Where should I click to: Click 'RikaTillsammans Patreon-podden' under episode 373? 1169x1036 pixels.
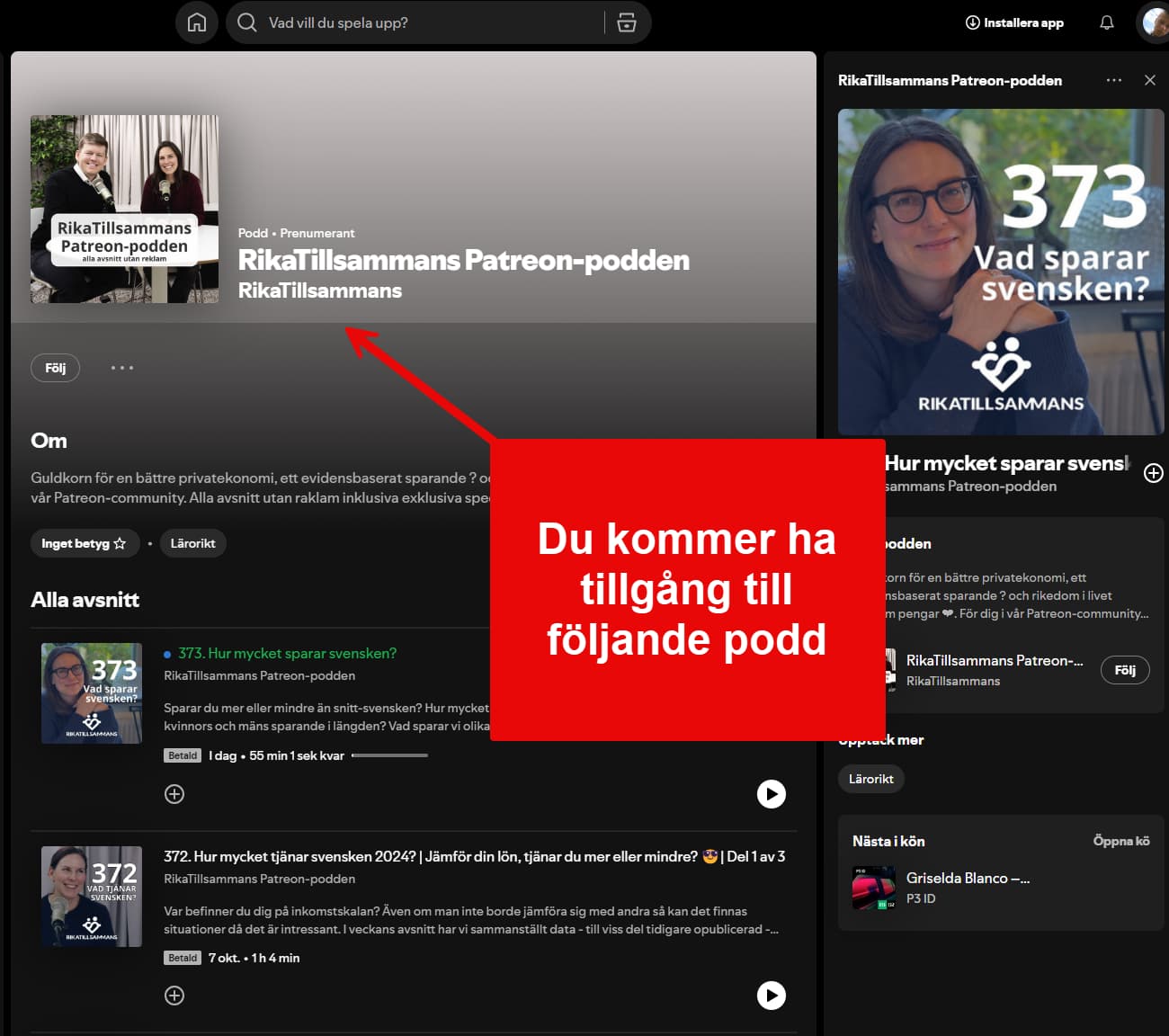click(x=259, y=675)
